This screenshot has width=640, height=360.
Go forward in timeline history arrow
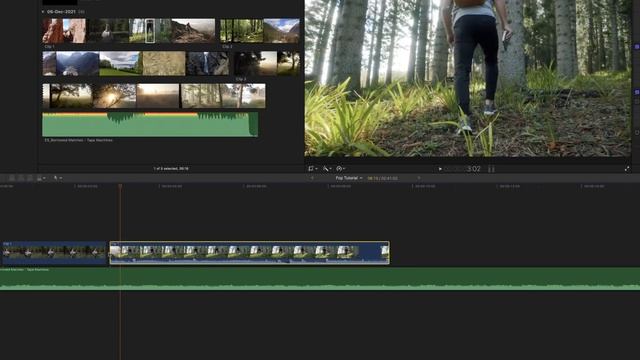(419, 178)
